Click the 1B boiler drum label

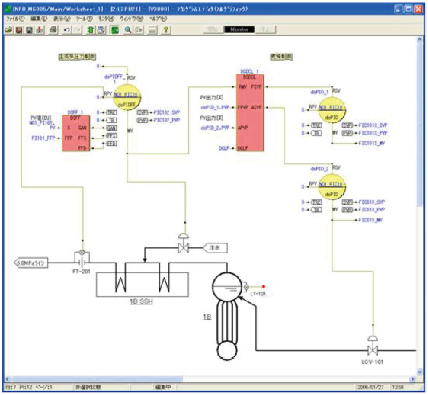point(207,317)
